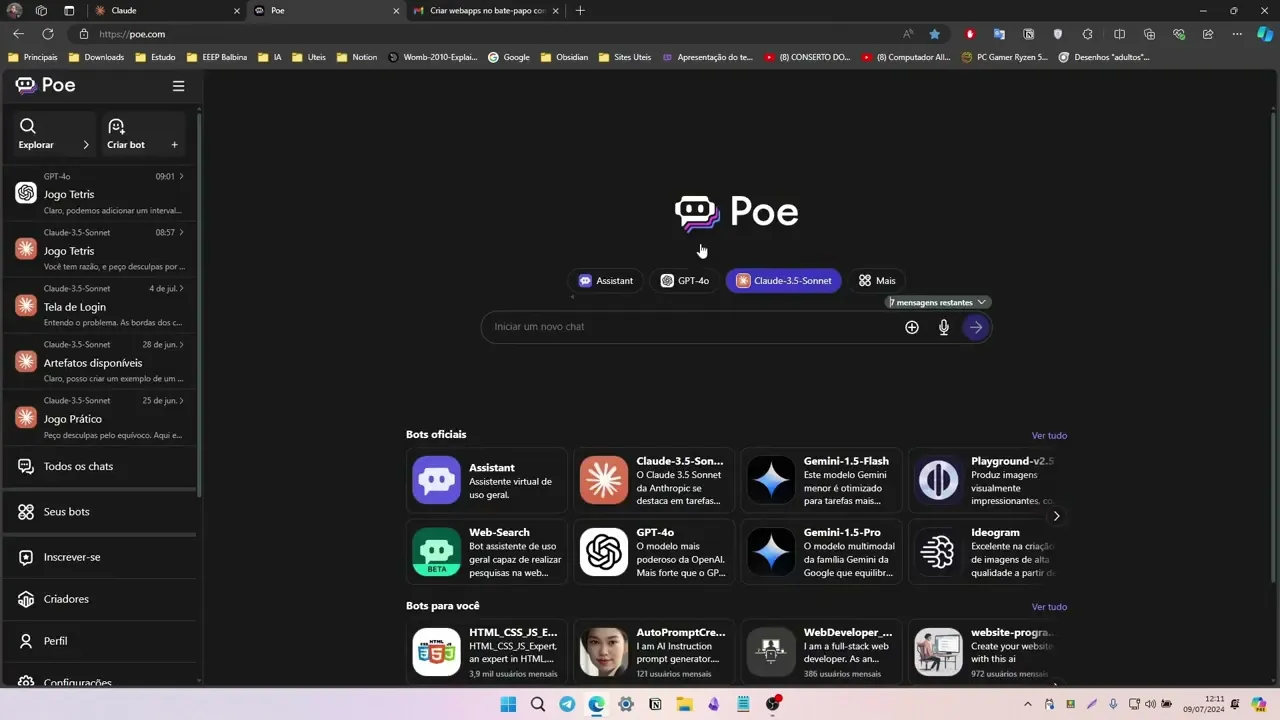Open the Gemini-1.5-Flash bot card

821,480
